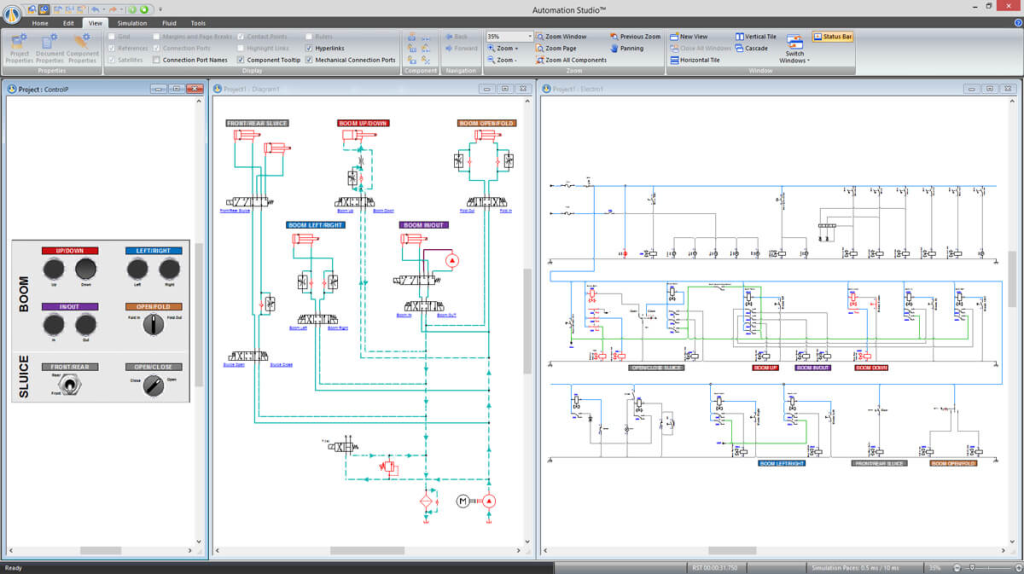Select the View ribbon tab
1024x574 pixels.
coord(95,23)
